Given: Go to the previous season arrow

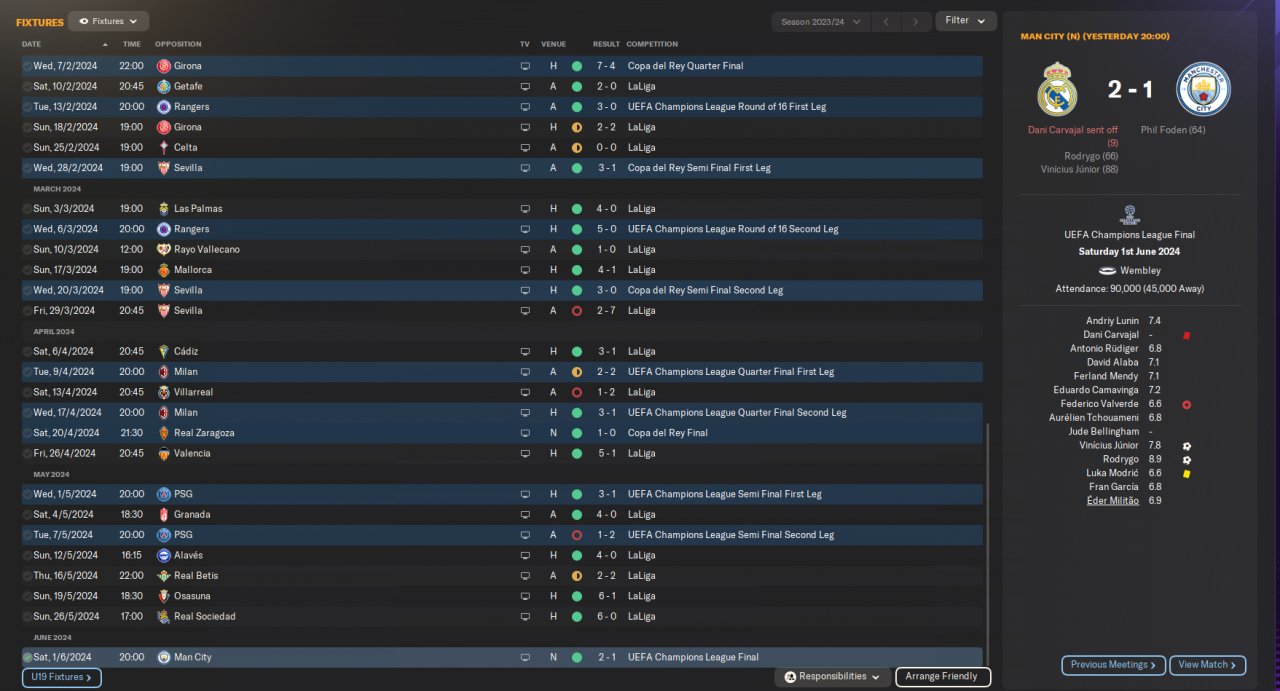Looking at the screenshot, I should click(x=886, y=21).
